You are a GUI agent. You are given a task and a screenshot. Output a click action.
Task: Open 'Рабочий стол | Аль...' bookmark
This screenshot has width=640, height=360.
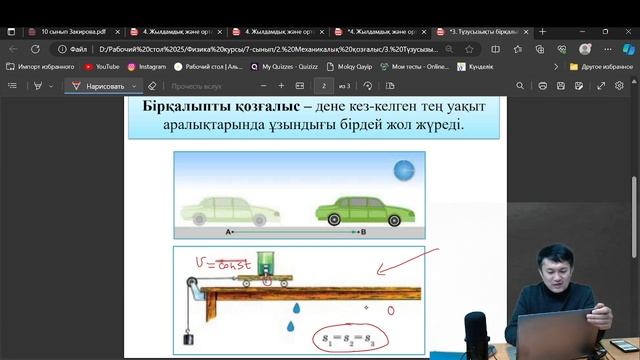pos(209,67)
